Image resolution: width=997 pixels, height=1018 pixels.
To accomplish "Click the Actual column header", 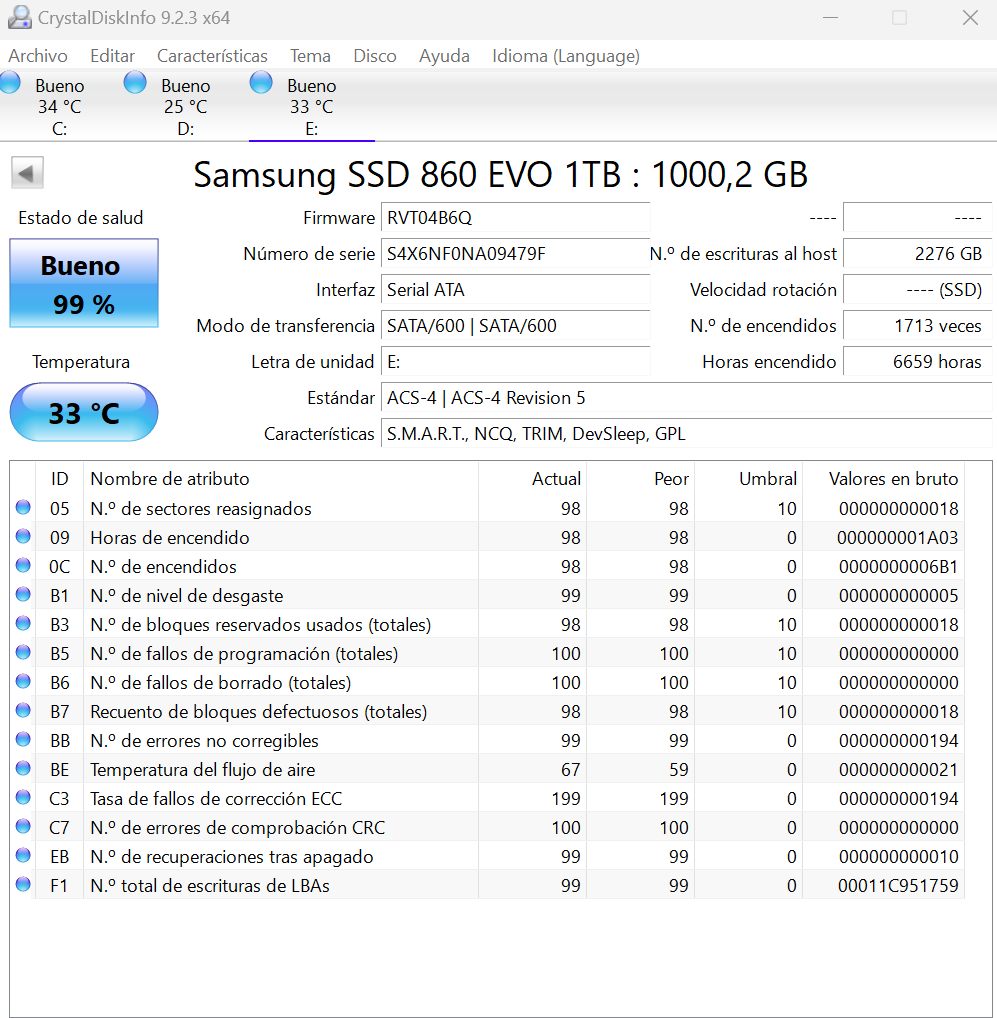I will [533, 479].
